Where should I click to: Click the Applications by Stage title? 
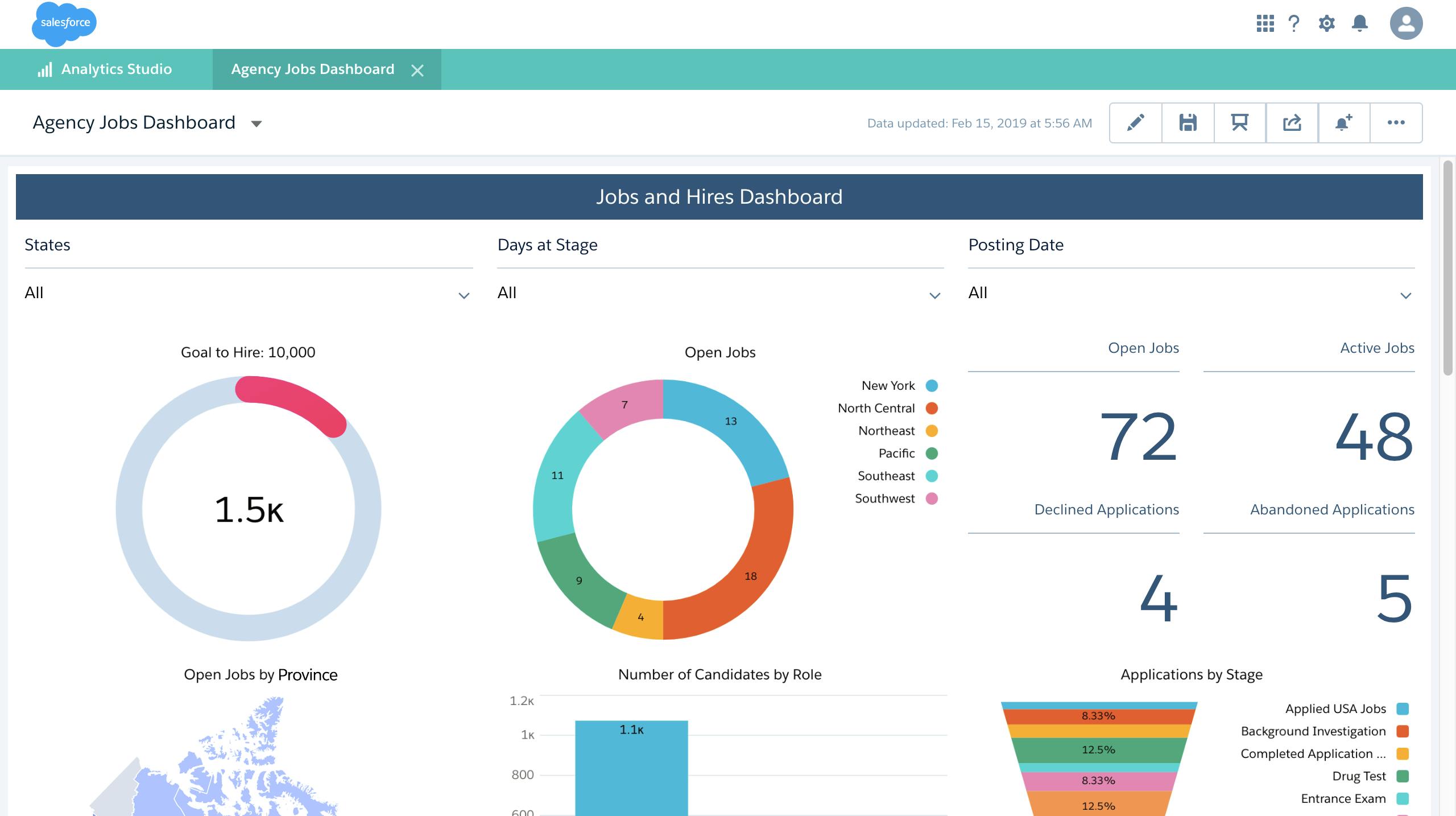point(1192,675)
